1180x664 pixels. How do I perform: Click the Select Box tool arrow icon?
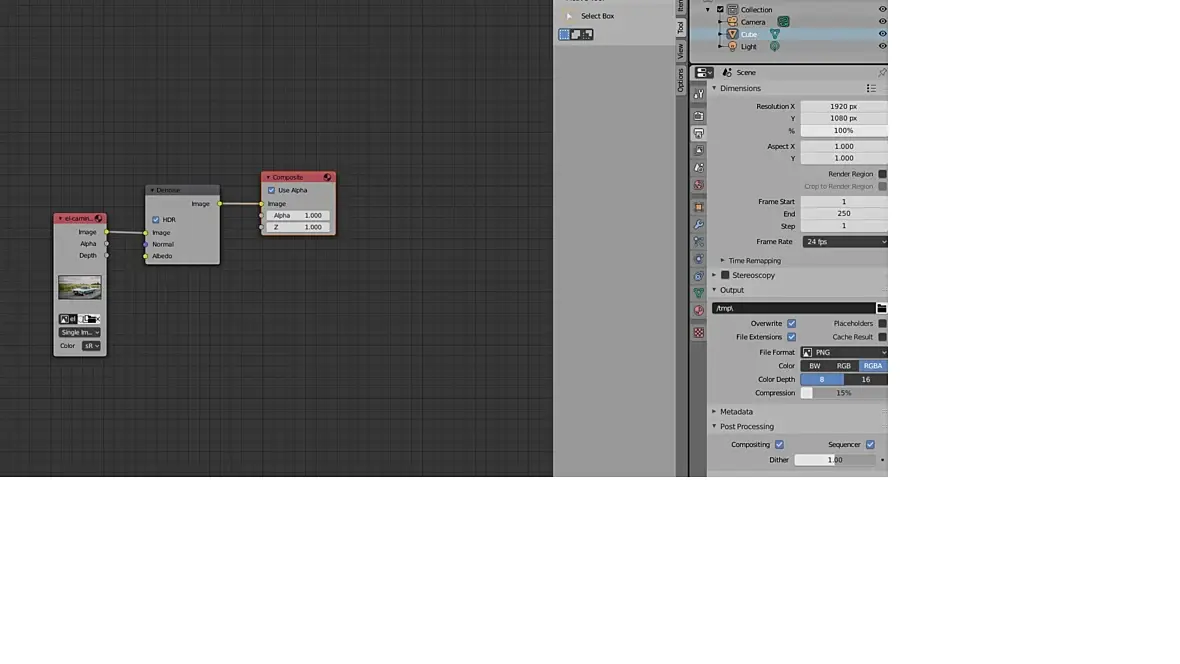[x=569, y=16]
